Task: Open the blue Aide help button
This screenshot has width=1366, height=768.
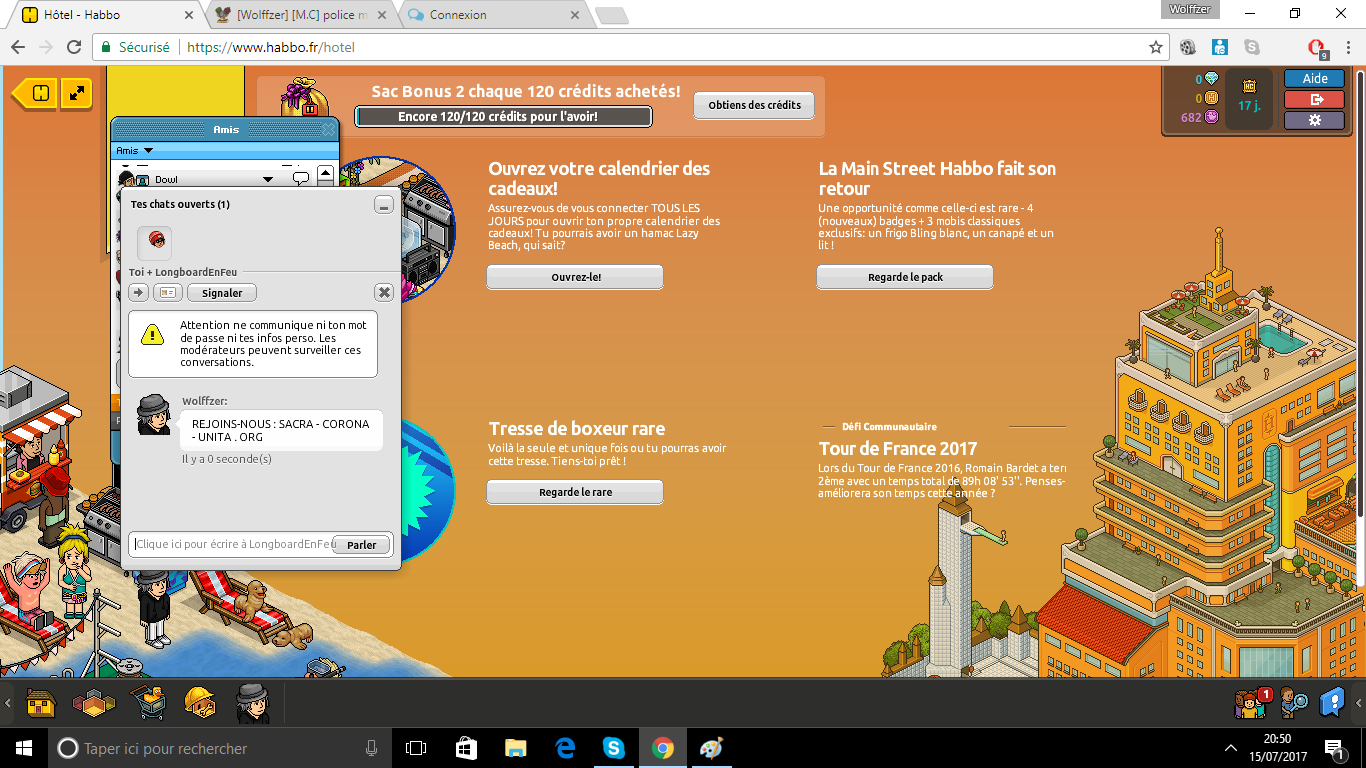Action: pyautogui.click(x=1315, y=79)
